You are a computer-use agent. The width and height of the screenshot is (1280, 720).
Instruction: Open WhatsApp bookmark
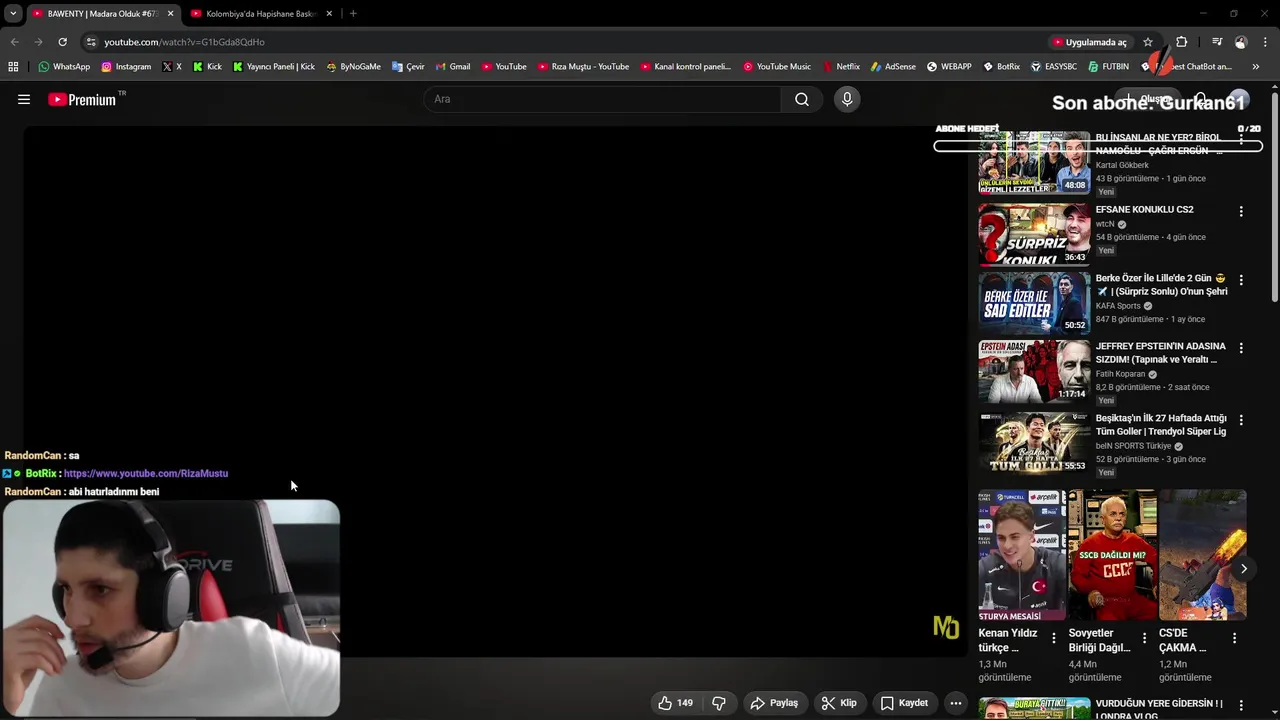coord(64,67)
